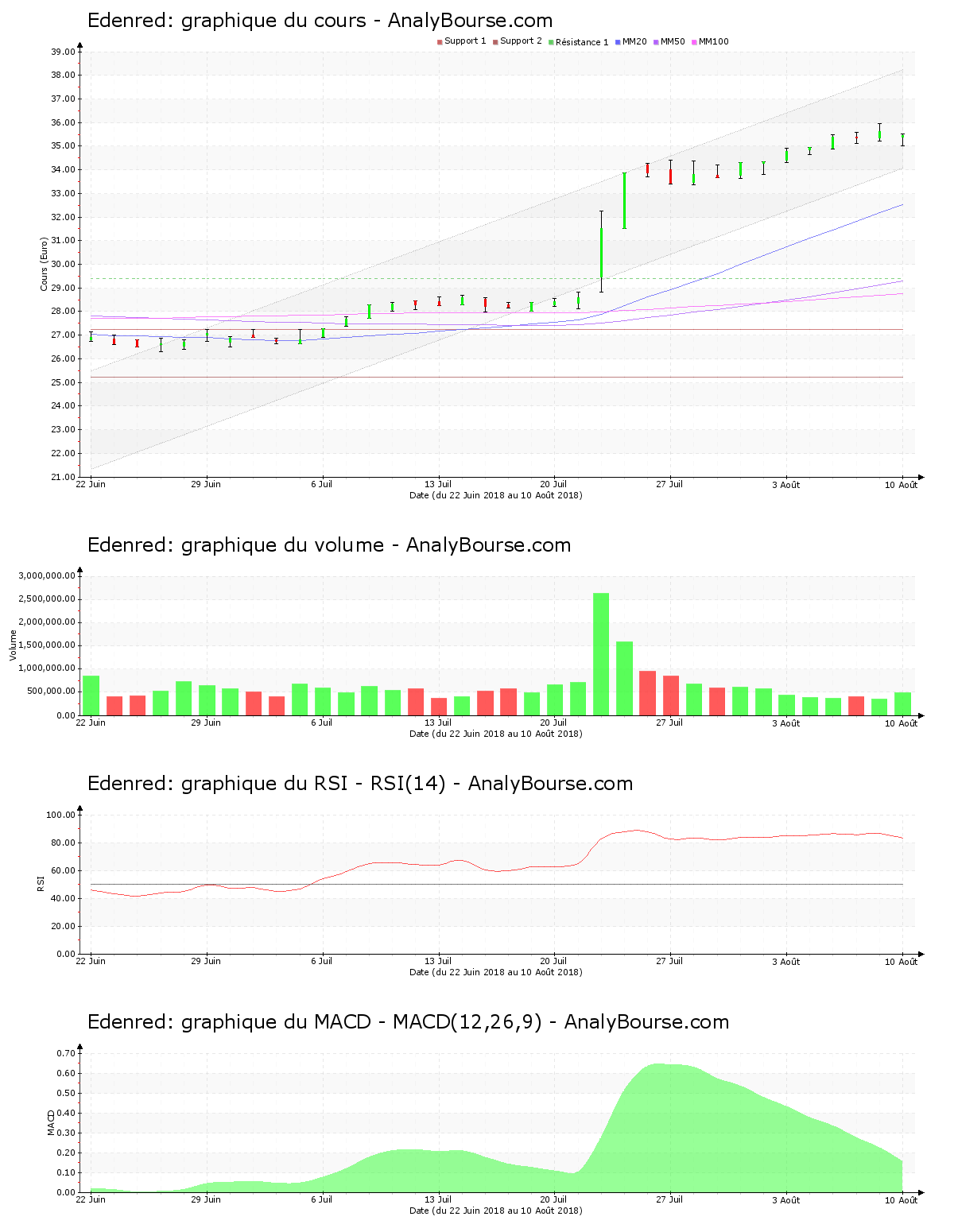Image resolution: width=954 pixels, height=1232 pixels.
Task: Click the 'graphique du MACD - MACD(12,26,9)' title
Action: coord(362,1022)
